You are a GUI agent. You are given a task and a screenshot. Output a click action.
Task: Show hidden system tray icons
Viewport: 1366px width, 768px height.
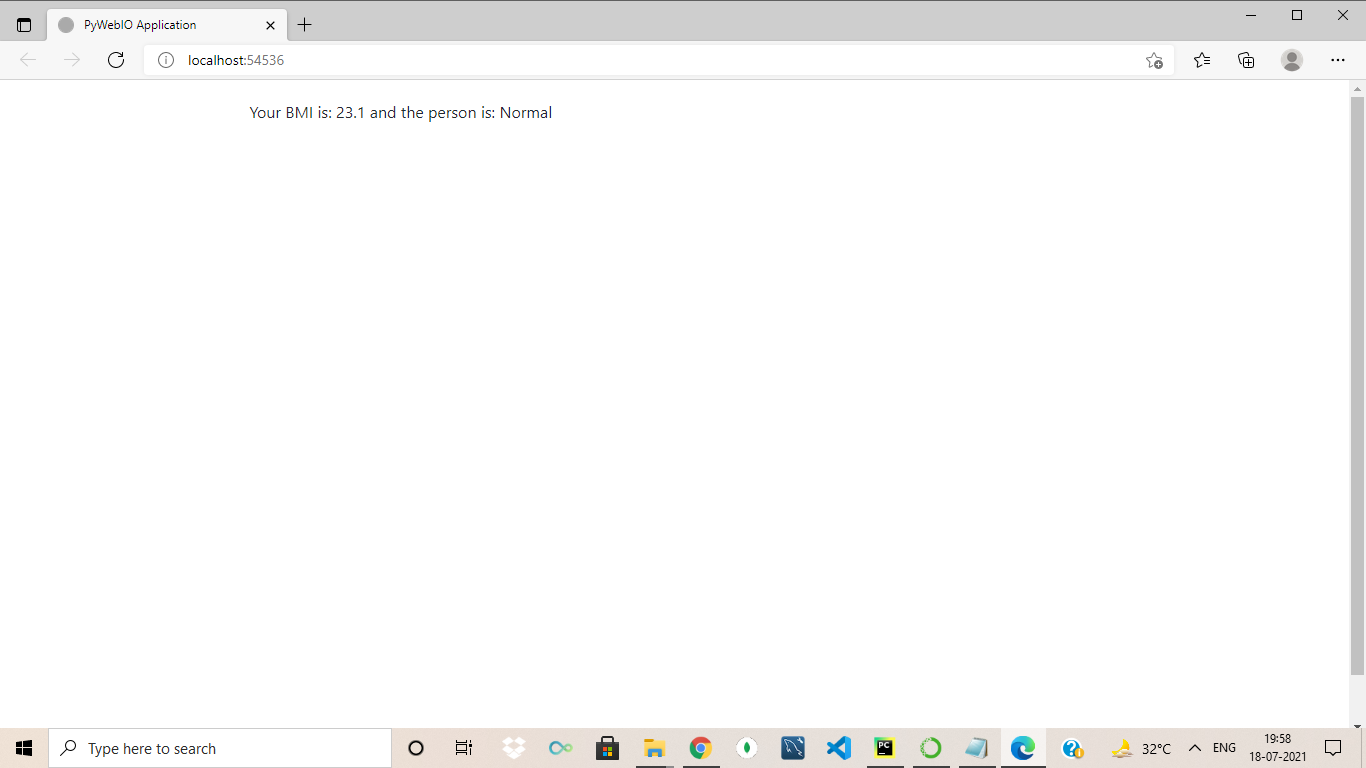point(1194,748)
